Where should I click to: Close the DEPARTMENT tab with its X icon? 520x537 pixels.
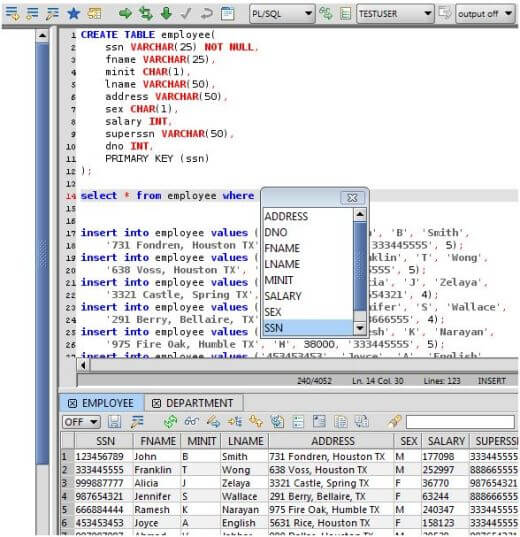[x=156, y=403]
